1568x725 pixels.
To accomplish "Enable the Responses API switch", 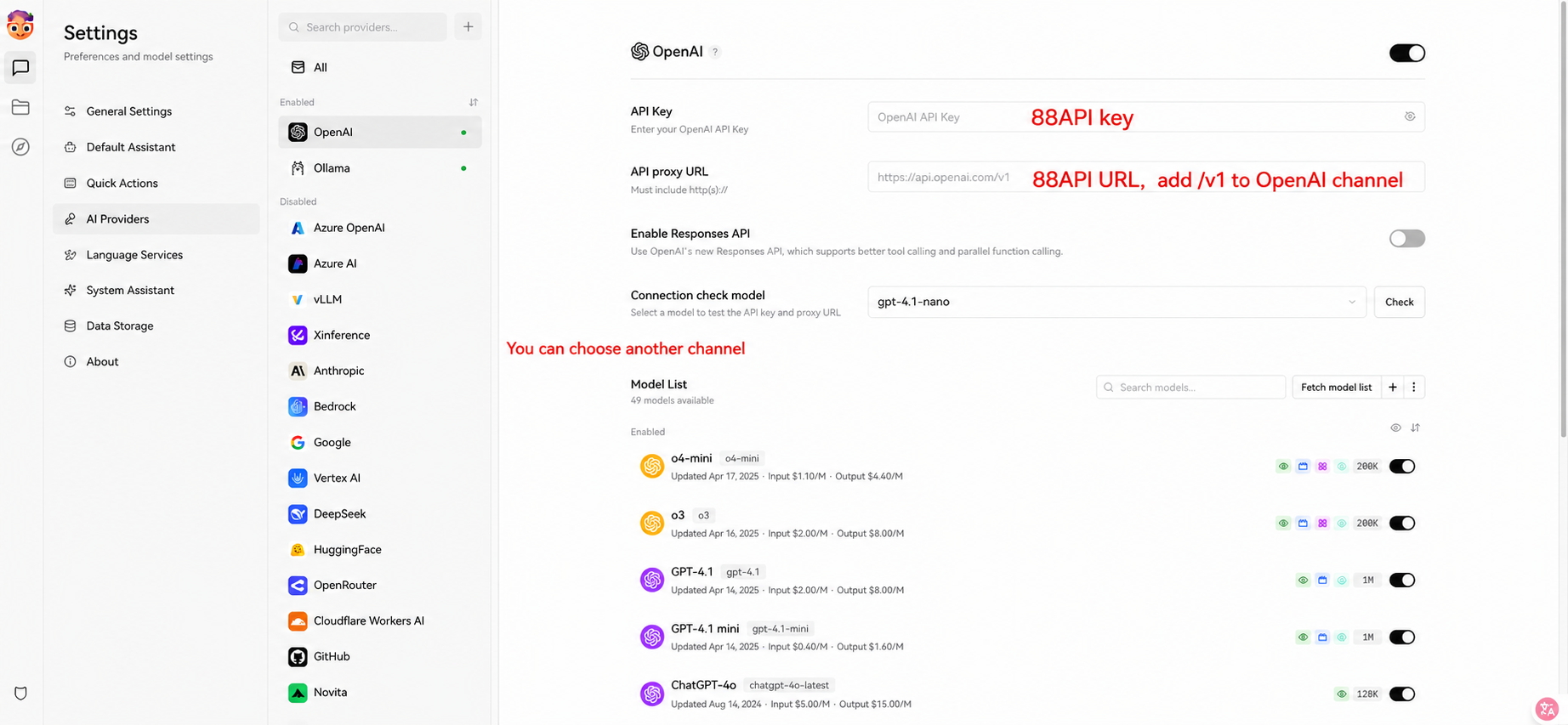I will (1407, 238).
